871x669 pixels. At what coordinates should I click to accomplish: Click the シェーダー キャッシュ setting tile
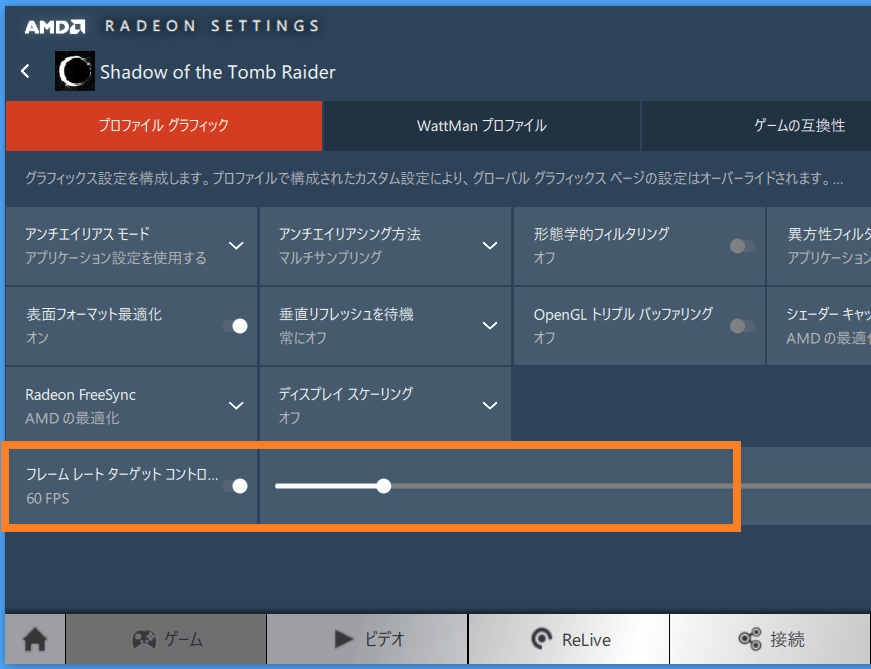819,326
